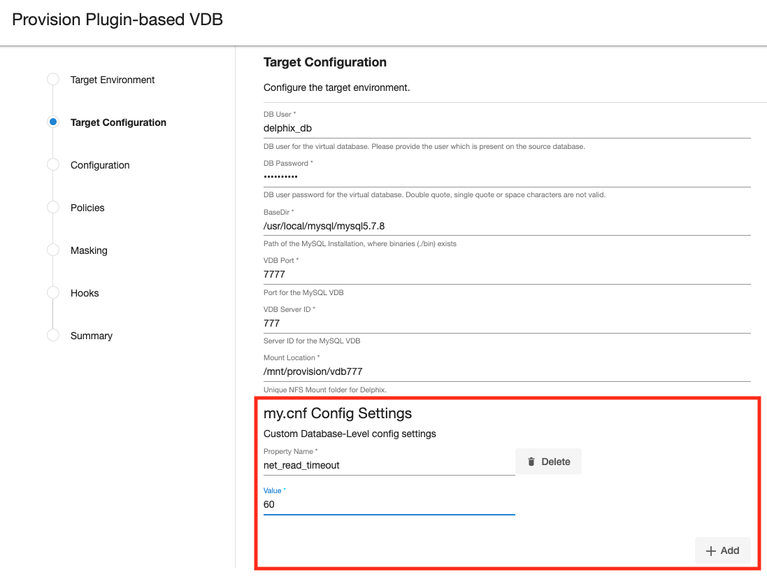Edit the VDB Port field
Image resolution: width=767 pixels, height=577 pixels.
pos(506,274)
